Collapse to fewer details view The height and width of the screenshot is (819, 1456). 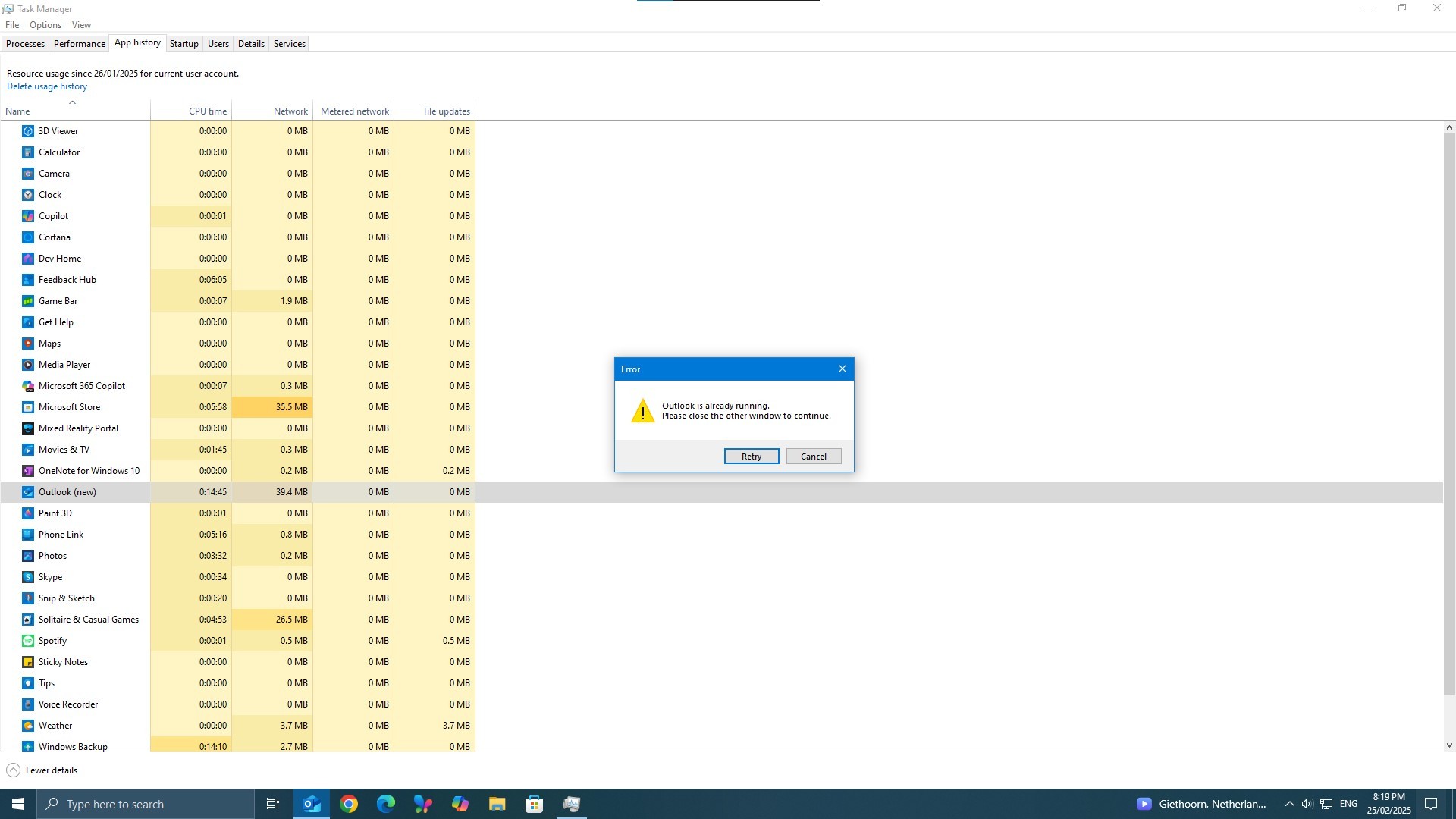[42, 770]
